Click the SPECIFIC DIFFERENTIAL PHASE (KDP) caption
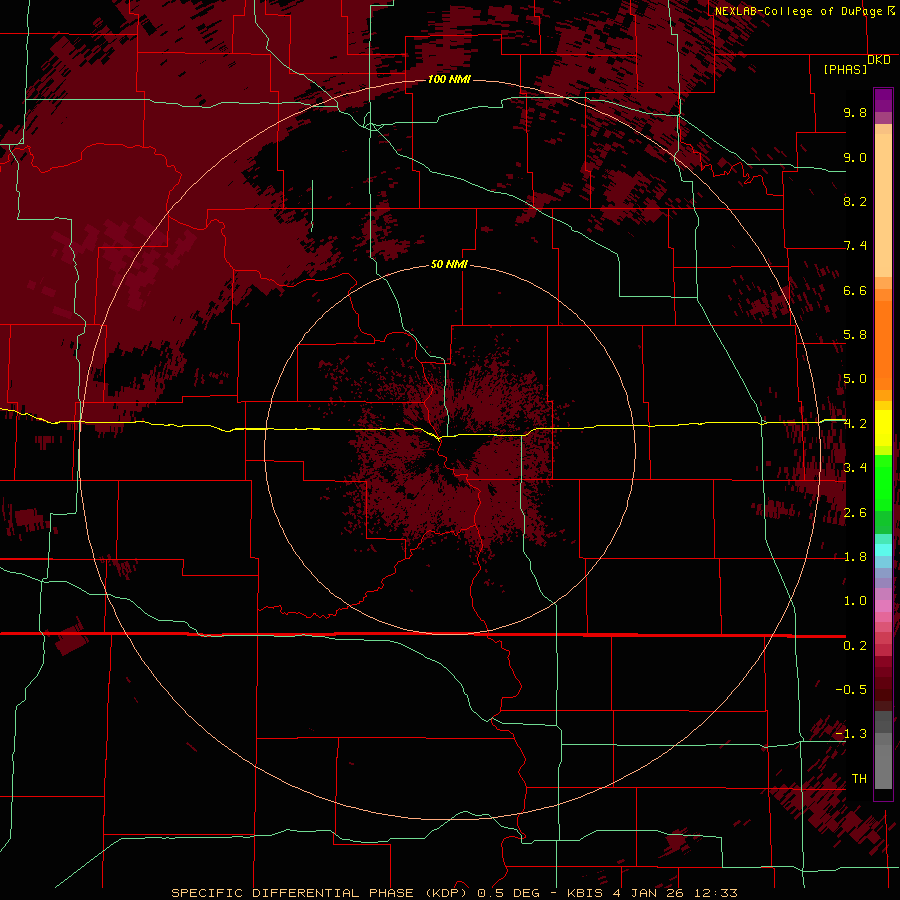The image size is (900, 900). click(x=319, y=893)
